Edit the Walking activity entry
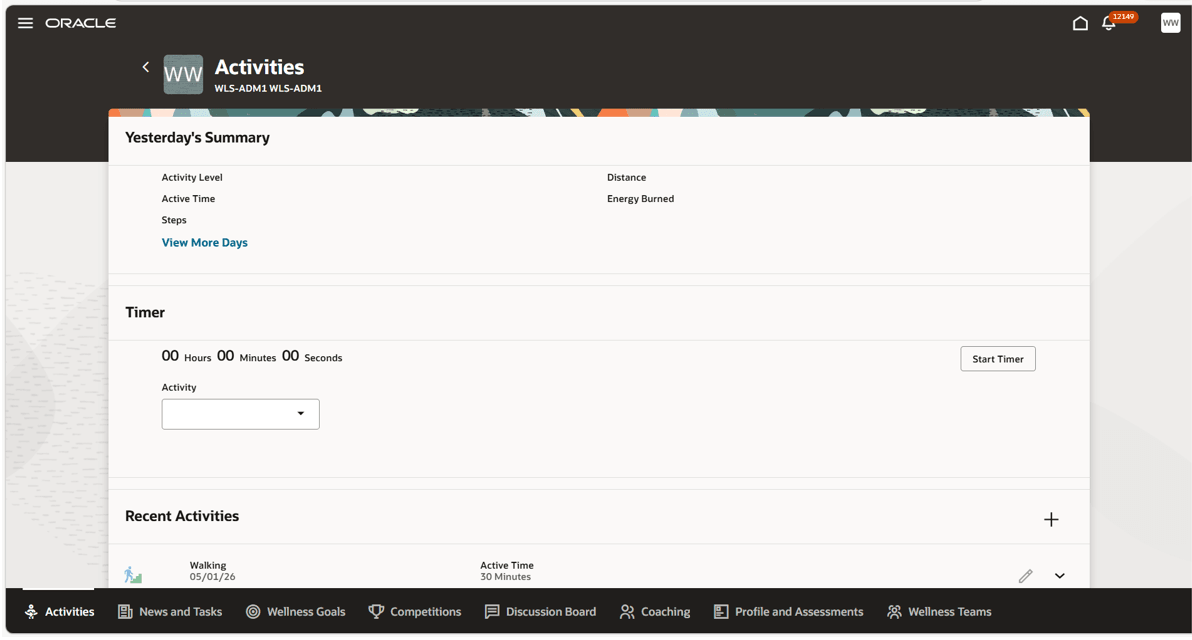 (x=1026, y=576)
